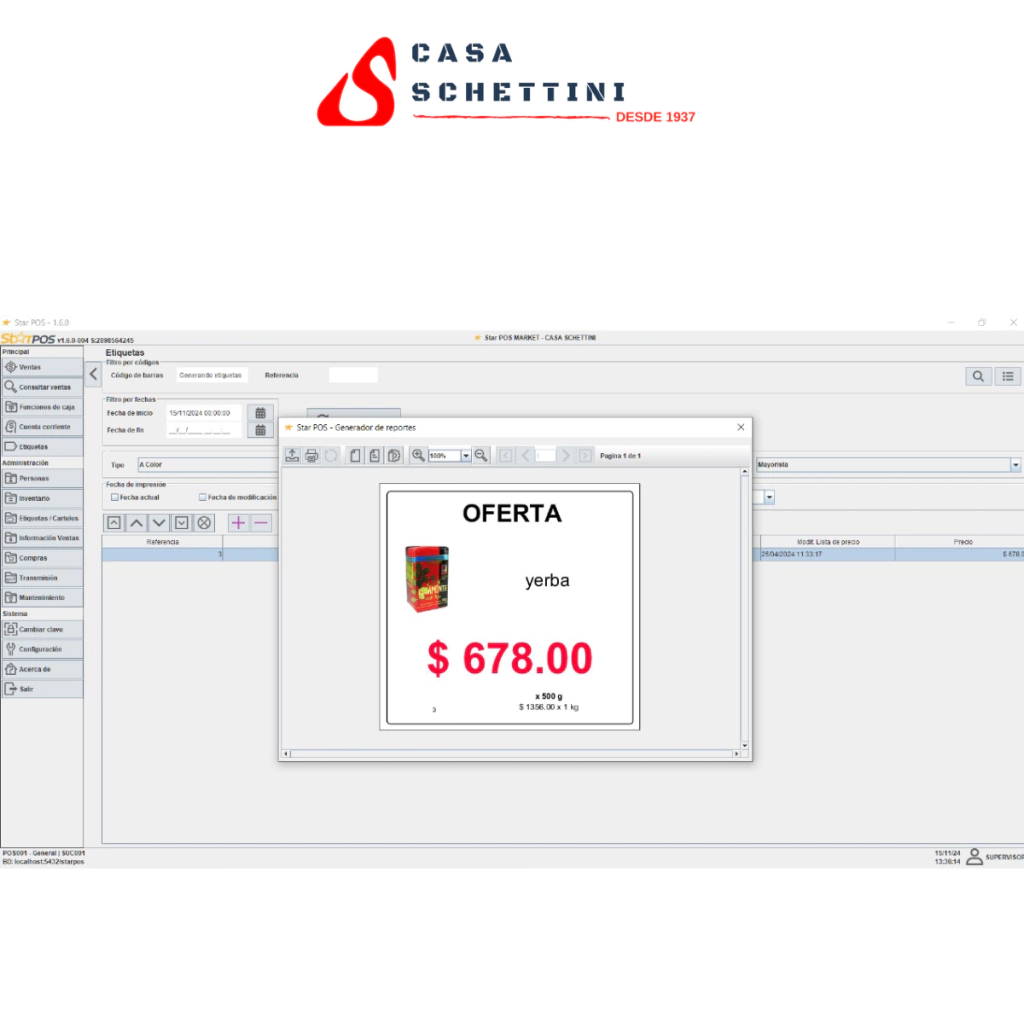
Task: Enable the Fecha de modificación checkbox
Action: click(202, 498)
